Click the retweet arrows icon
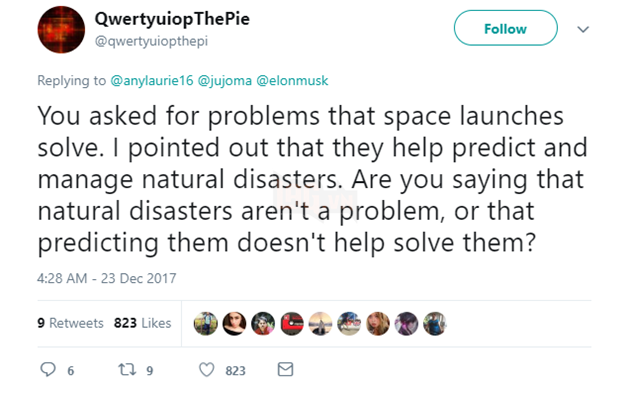The width and height of the screenshot is (630, 394). click(x=127, y=369)
